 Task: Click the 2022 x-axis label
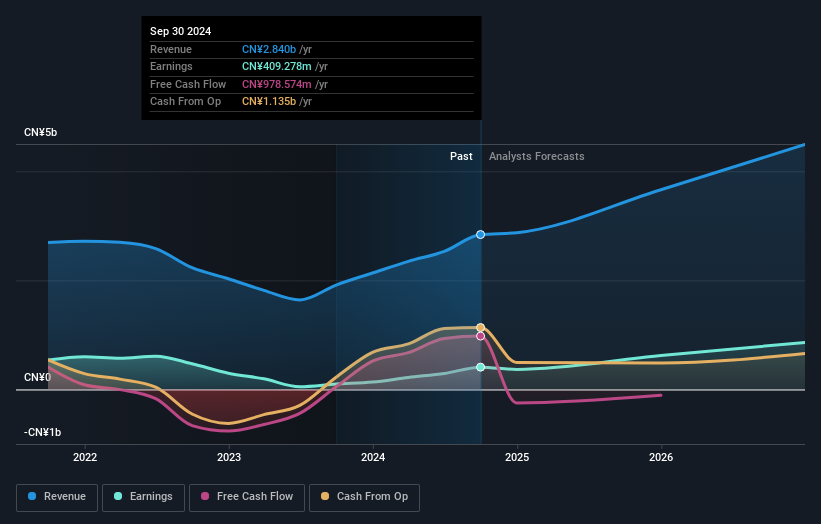click(85, 458)
